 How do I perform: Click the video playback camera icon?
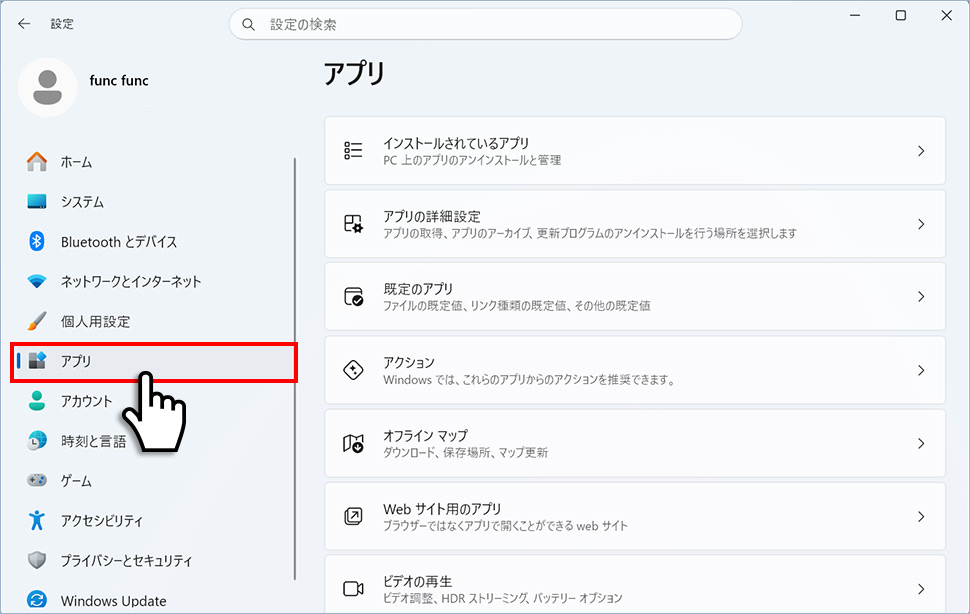353,589
